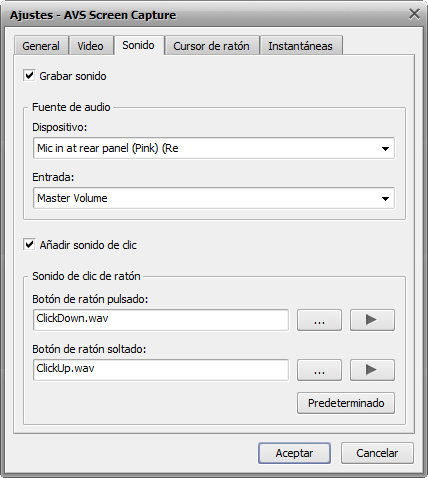Open the Dispositivo dropdown list
Screen dimensions: 428x478
[214, 148]
